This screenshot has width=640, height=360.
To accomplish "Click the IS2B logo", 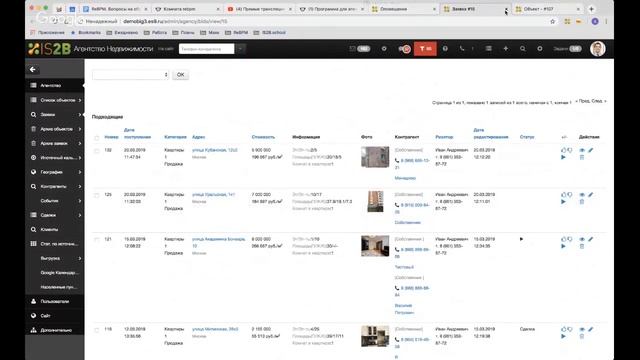I will [49, 49].
